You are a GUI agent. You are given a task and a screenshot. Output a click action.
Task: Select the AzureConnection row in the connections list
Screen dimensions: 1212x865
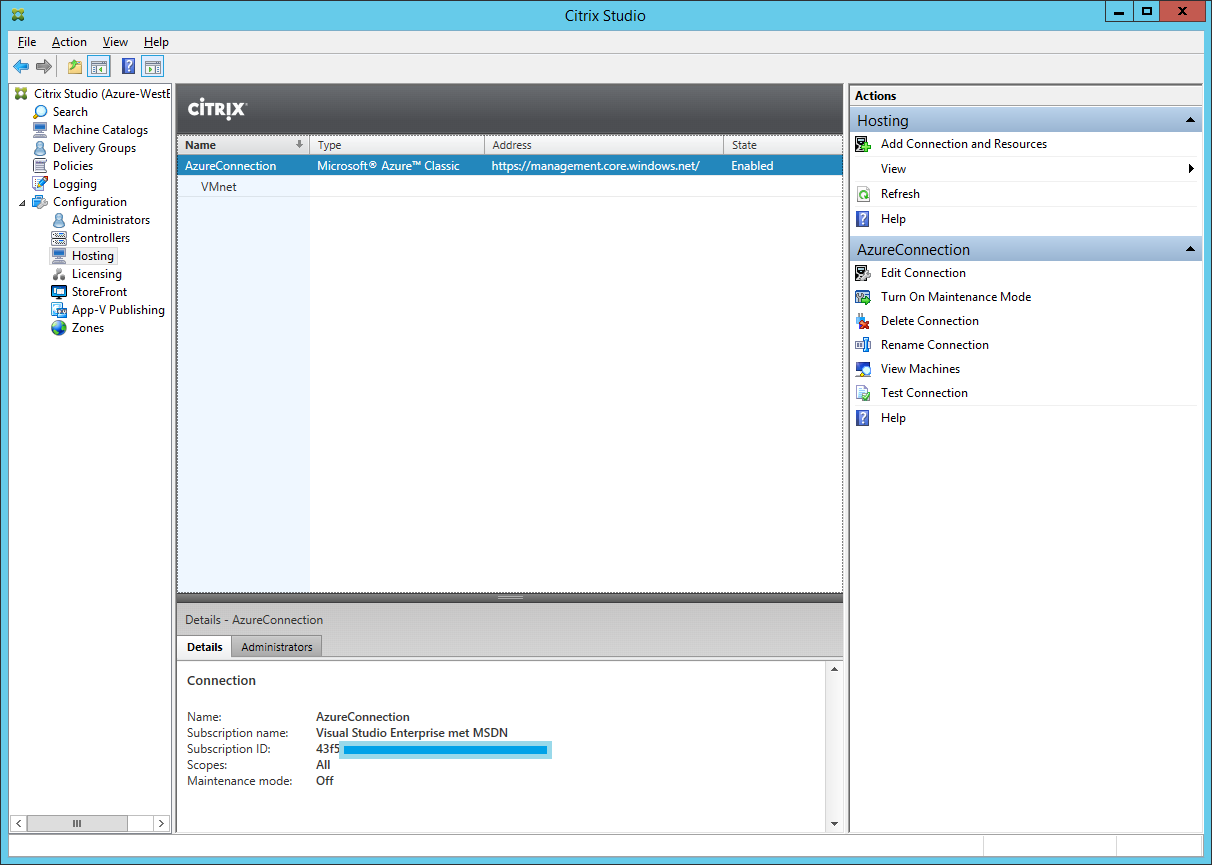pyautogui.click(x=510, y=166)
